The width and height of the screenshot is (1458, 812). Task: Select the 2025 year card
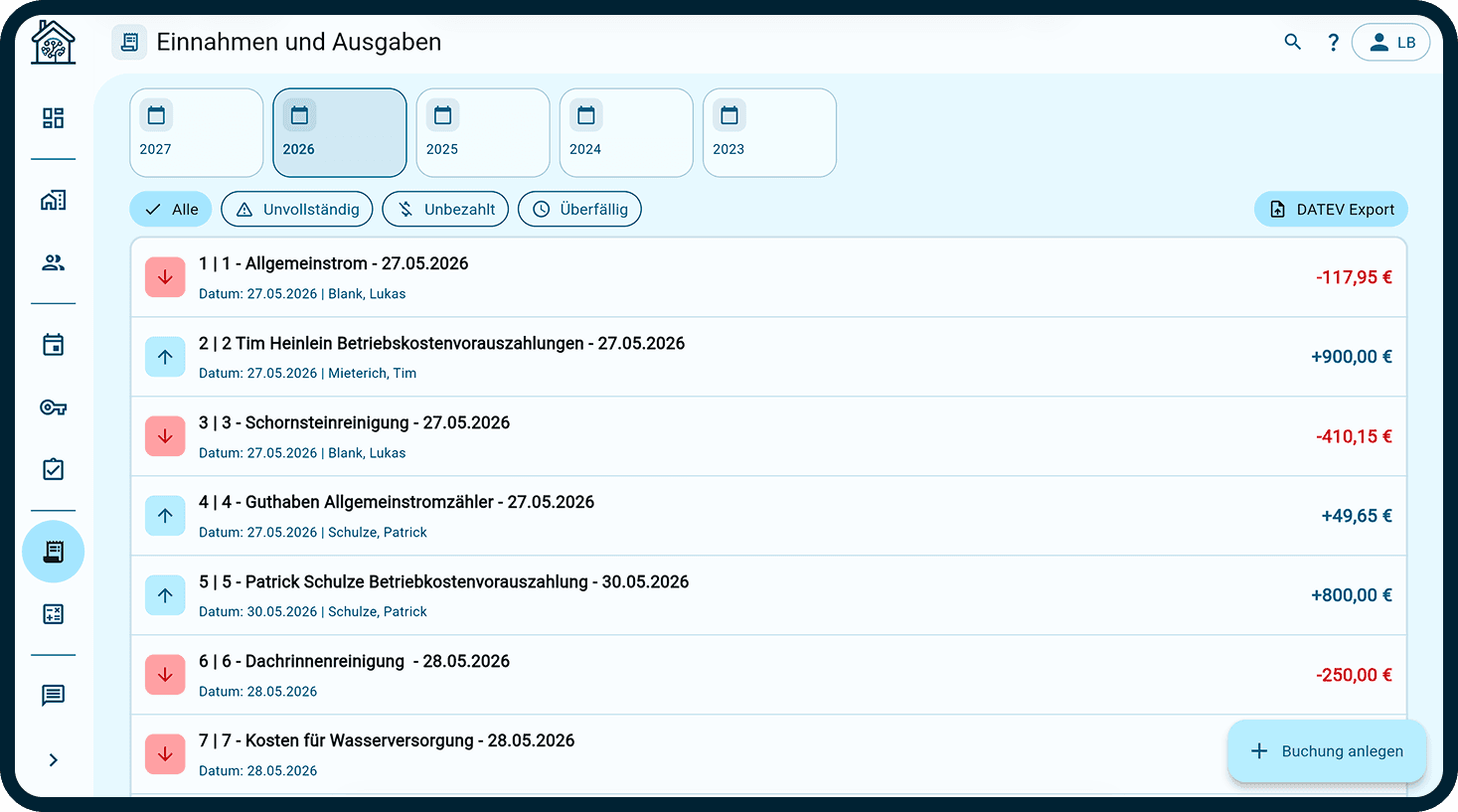[482, 133]
